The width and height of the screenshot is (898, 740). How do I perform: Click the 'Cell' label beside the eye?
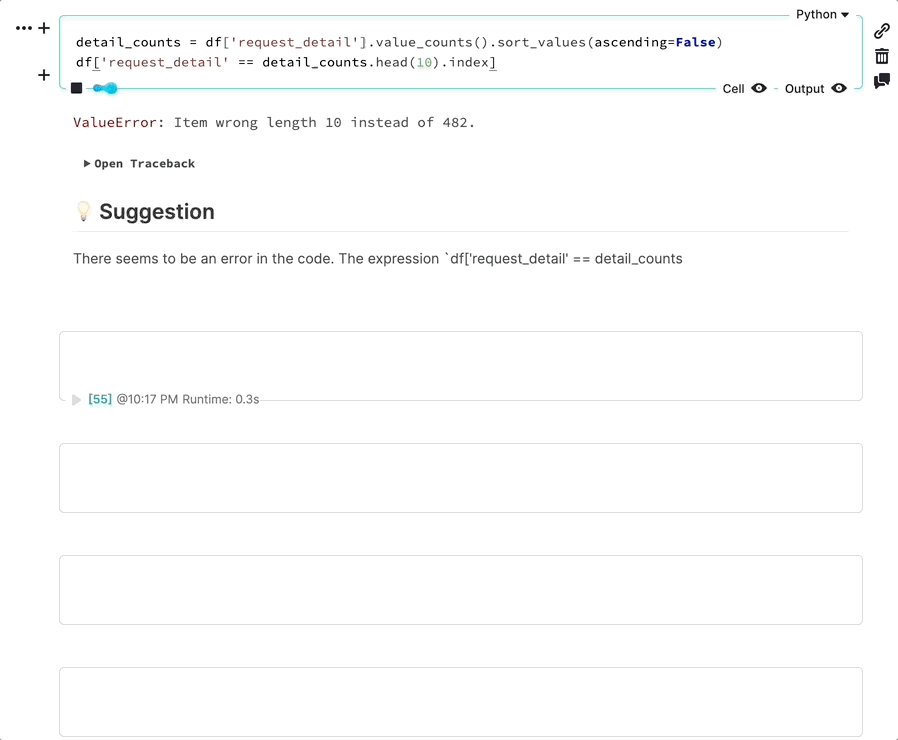click(x=734, y=89)
